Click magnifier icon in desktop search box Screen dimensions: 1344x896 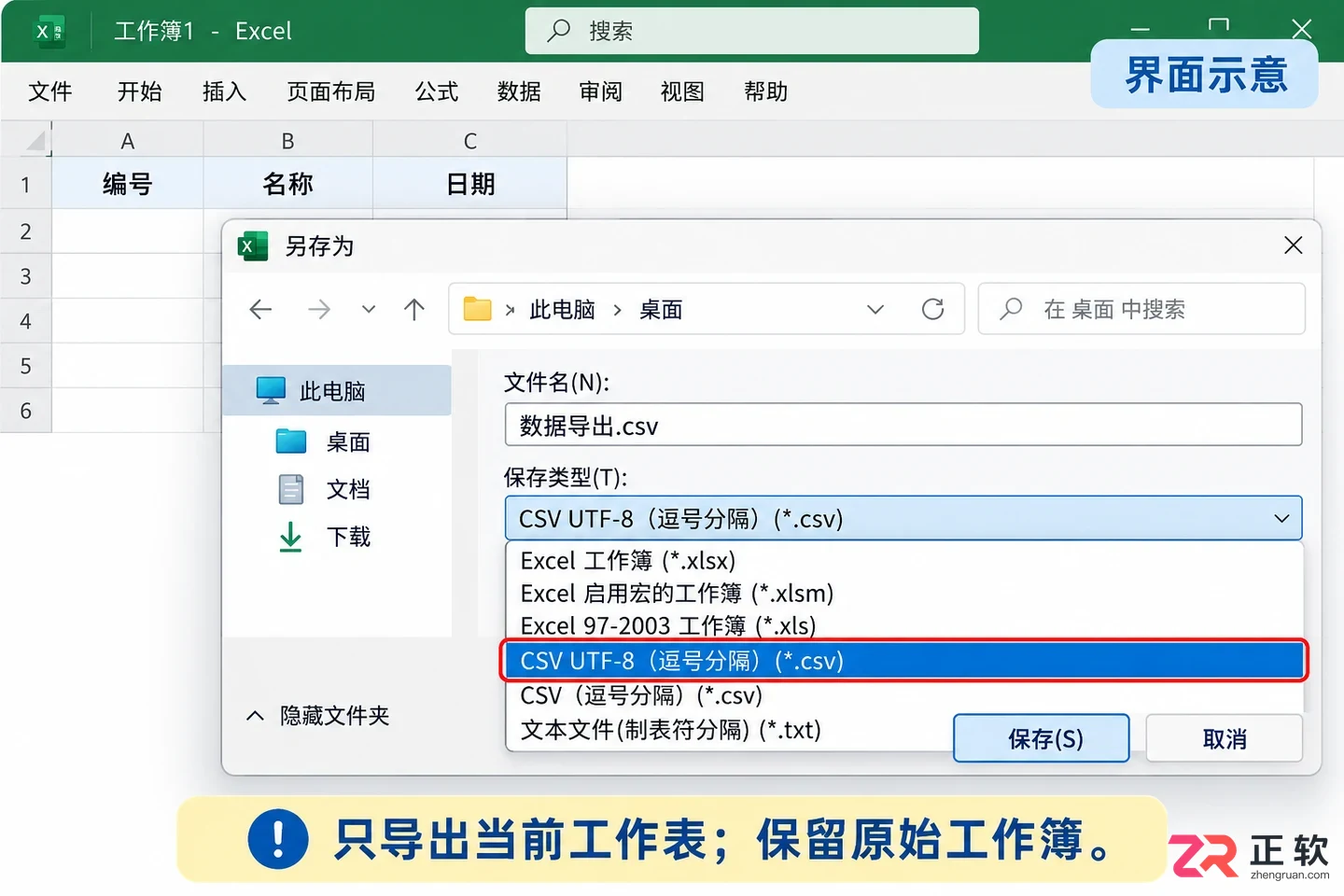[x=1011, y=309]
